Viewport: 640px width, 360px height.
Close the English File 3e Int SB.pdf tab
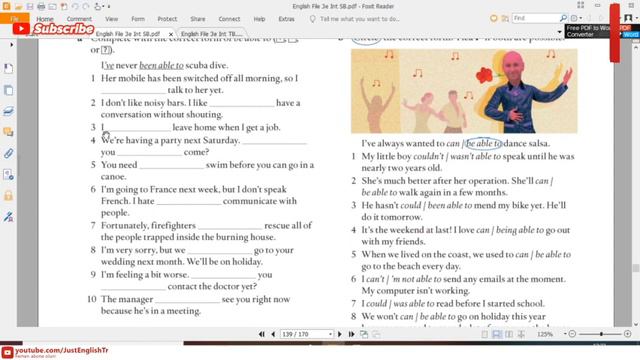171,34
